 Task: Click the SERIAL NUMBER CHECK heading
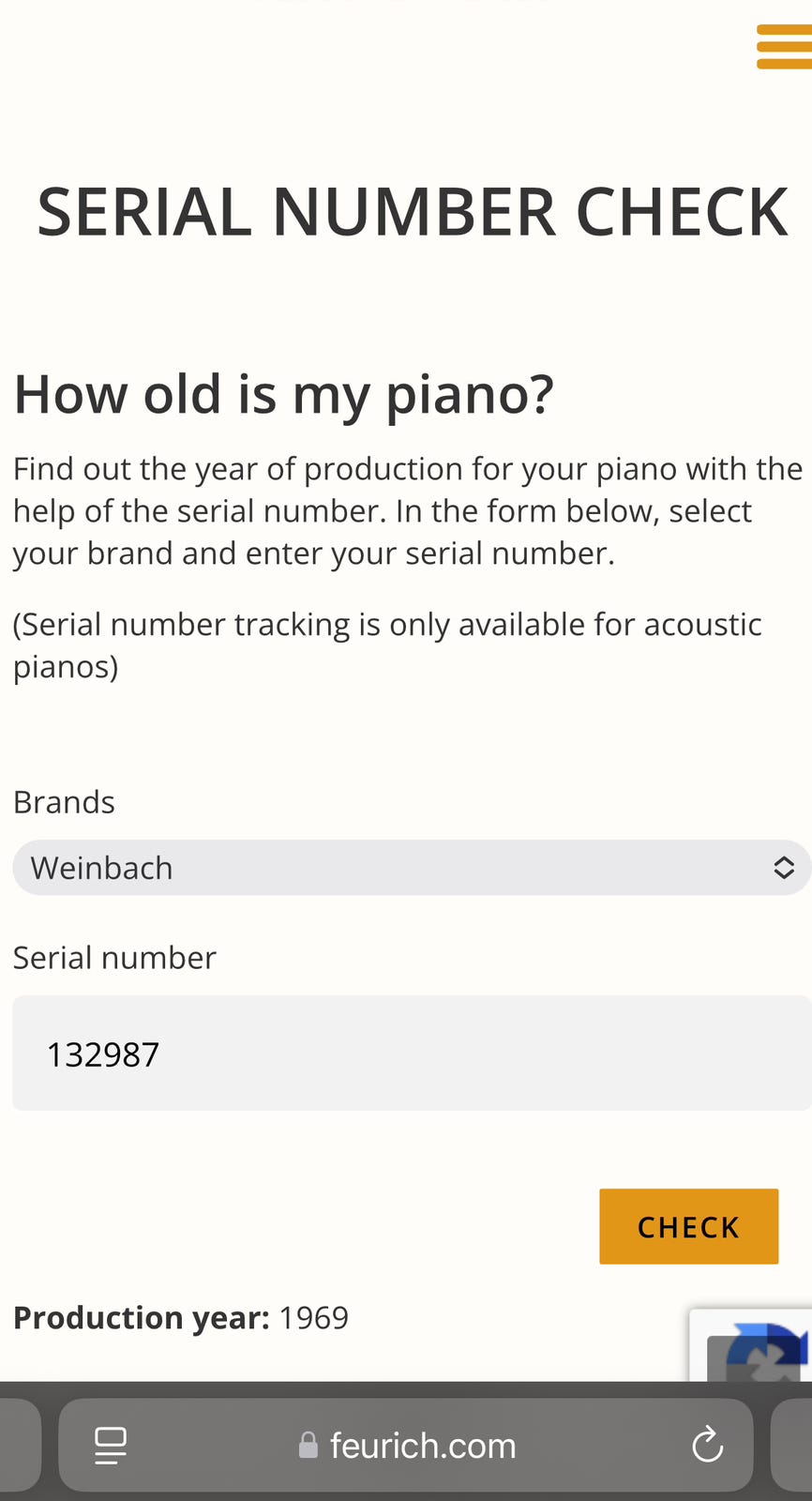(413, 212)
